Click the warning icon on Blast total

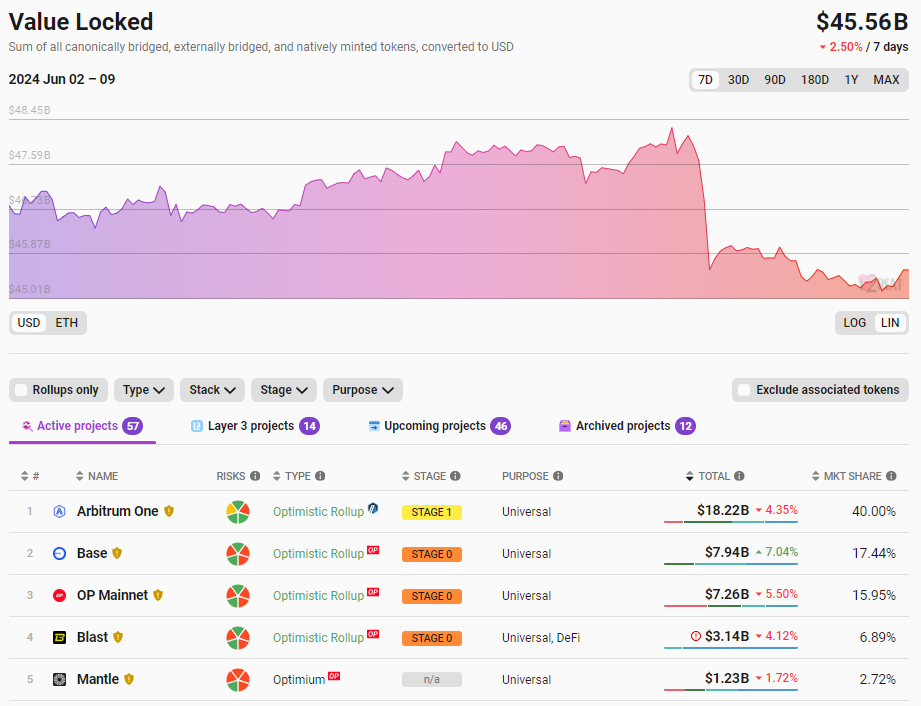(x=696, y=636)
